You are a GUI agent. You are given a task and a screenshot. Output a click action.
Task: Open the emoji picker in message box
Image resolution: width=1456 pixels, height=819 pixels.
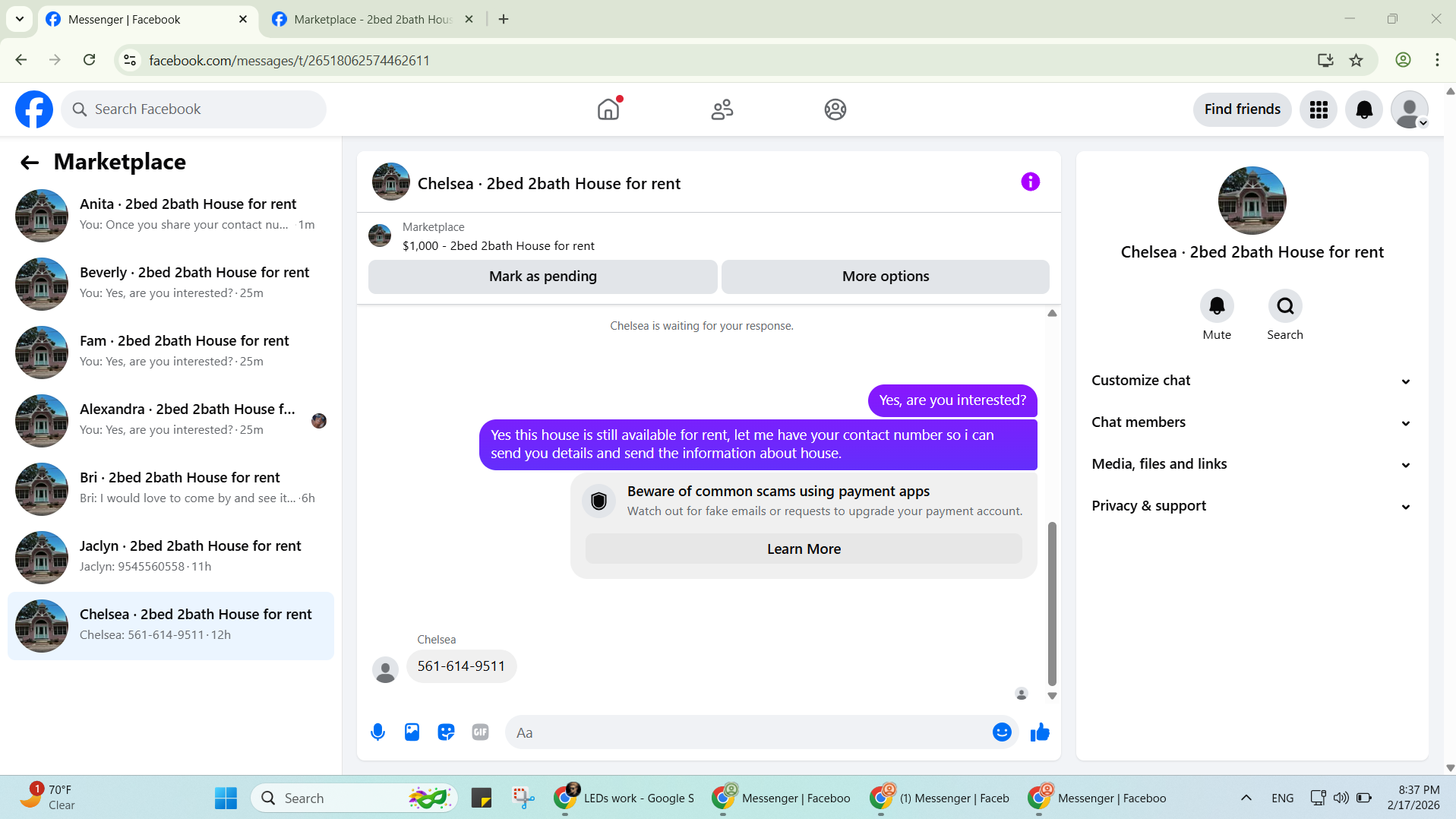(x=1002, y=732)
